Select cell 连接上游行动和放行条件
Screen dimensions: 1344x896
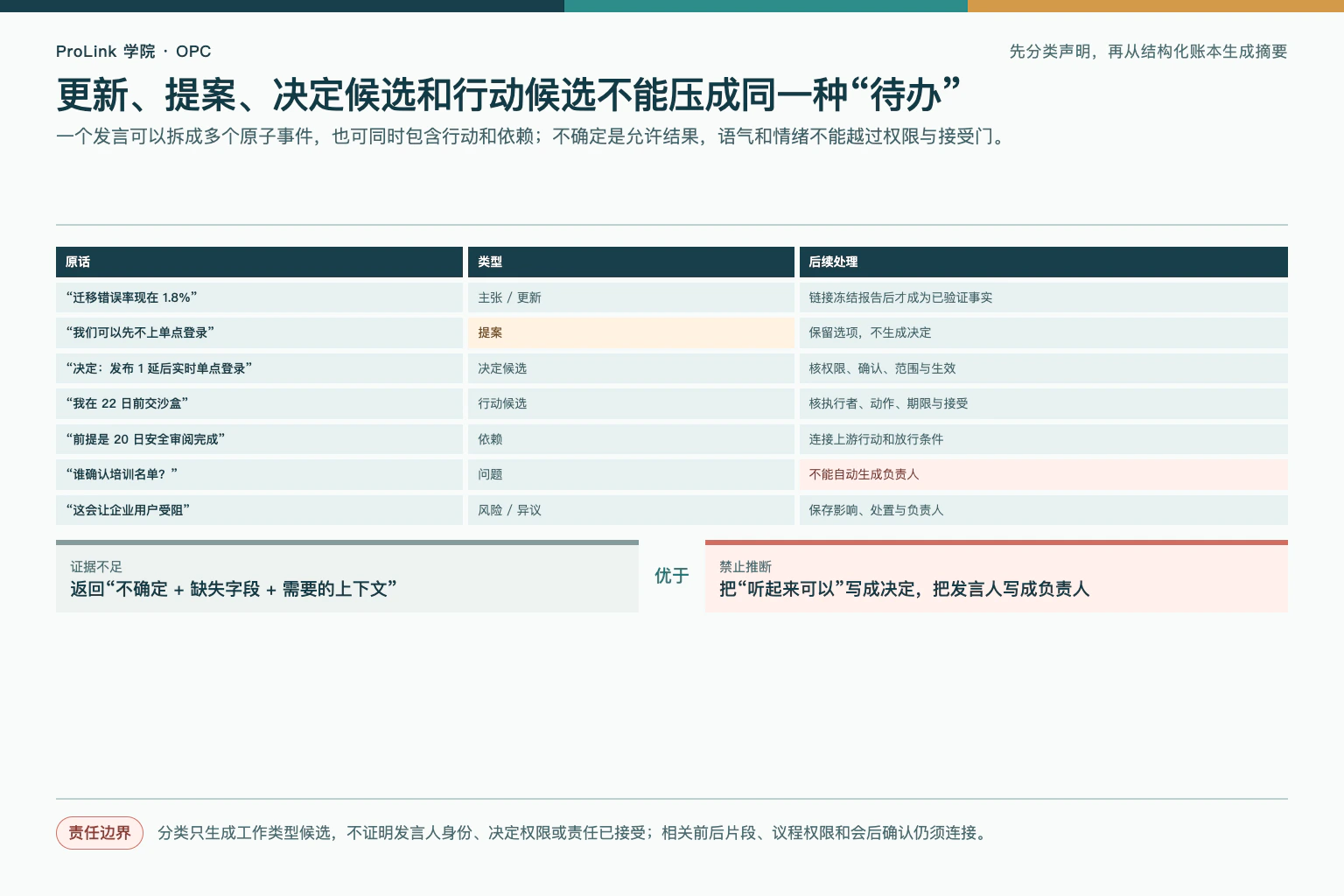(x=1044, y=439)
